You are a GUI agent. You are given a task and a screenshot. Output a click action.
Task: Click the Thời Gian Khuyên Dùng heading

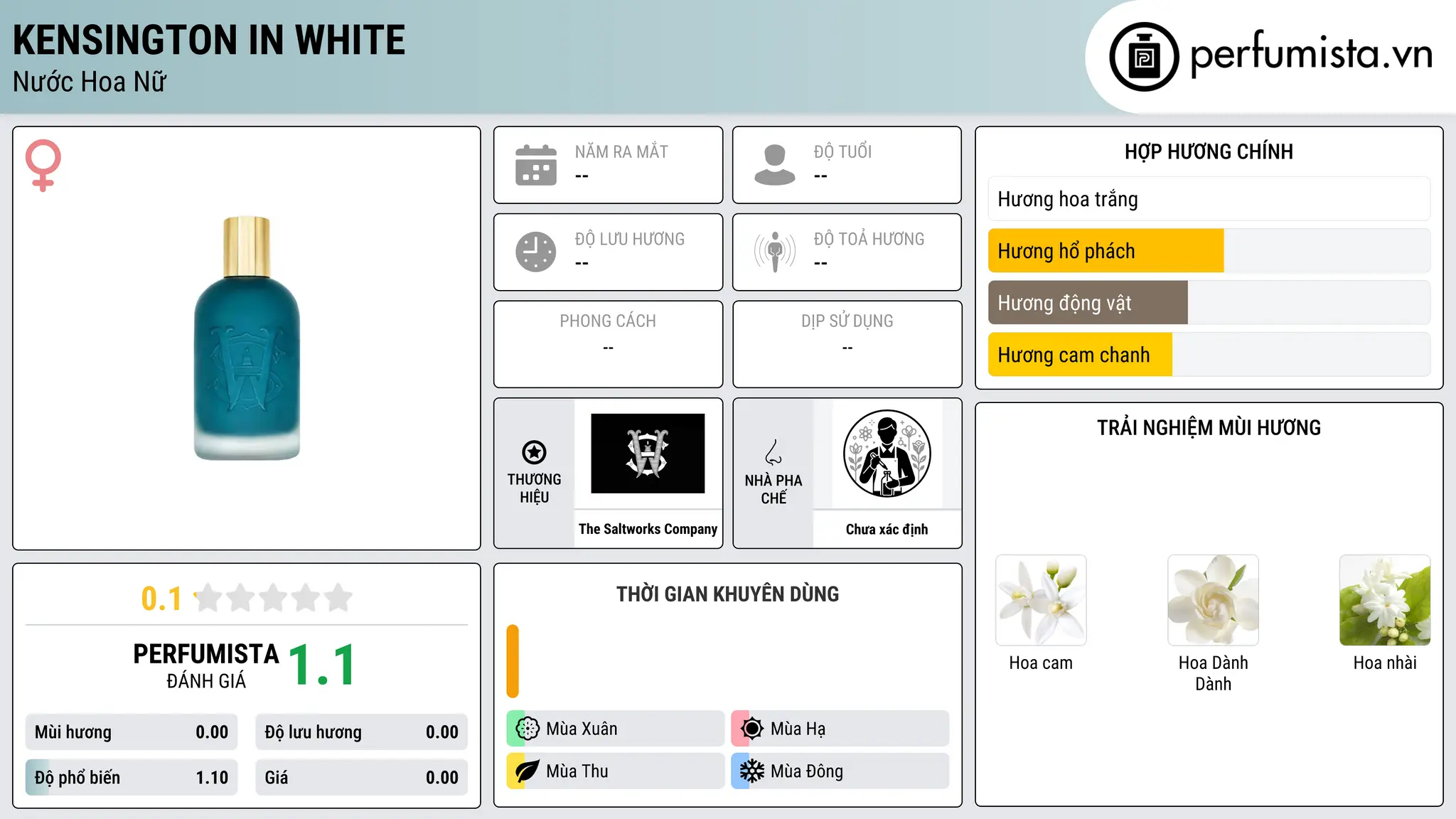[x=727, y=594]
